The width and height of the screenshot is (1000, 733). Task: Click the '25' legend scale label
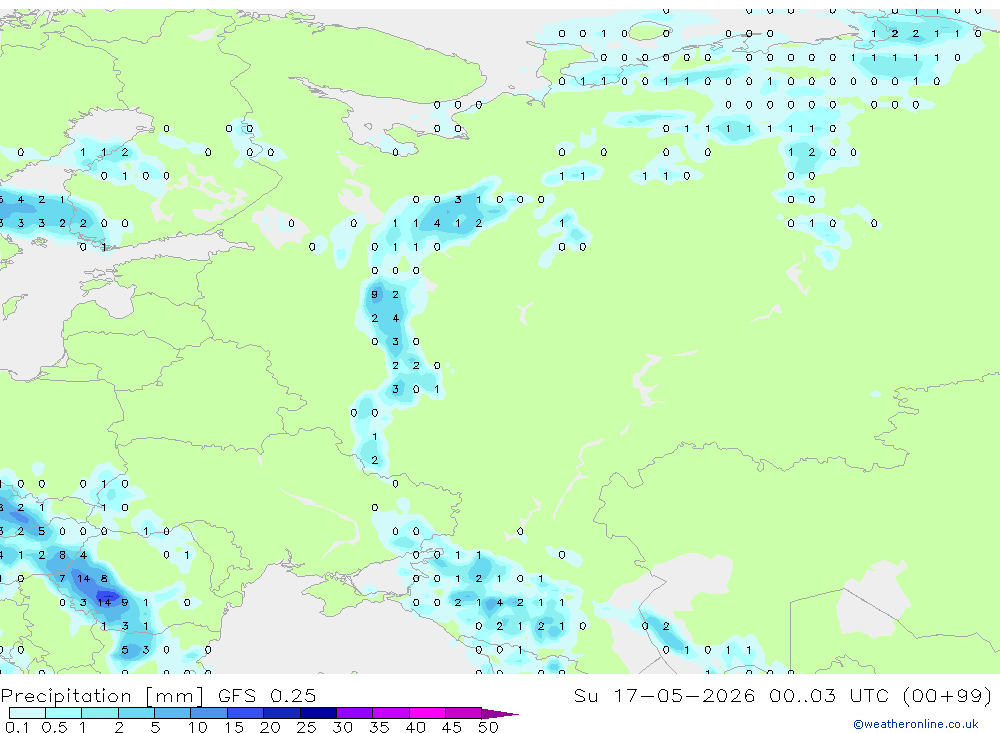(306, 727)
